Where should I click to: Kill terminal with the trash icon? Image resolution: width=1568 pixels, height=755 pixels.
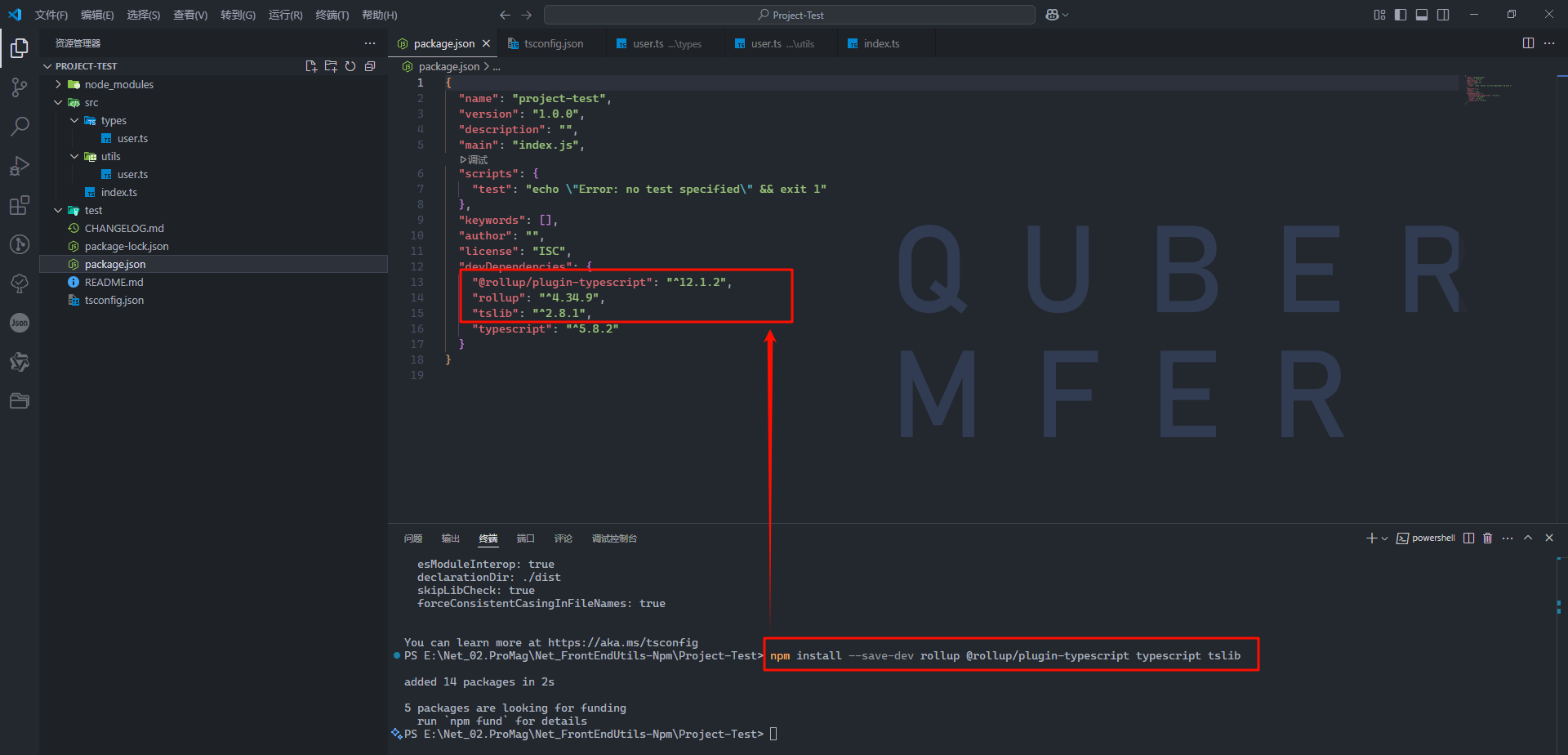[1487, 538]
